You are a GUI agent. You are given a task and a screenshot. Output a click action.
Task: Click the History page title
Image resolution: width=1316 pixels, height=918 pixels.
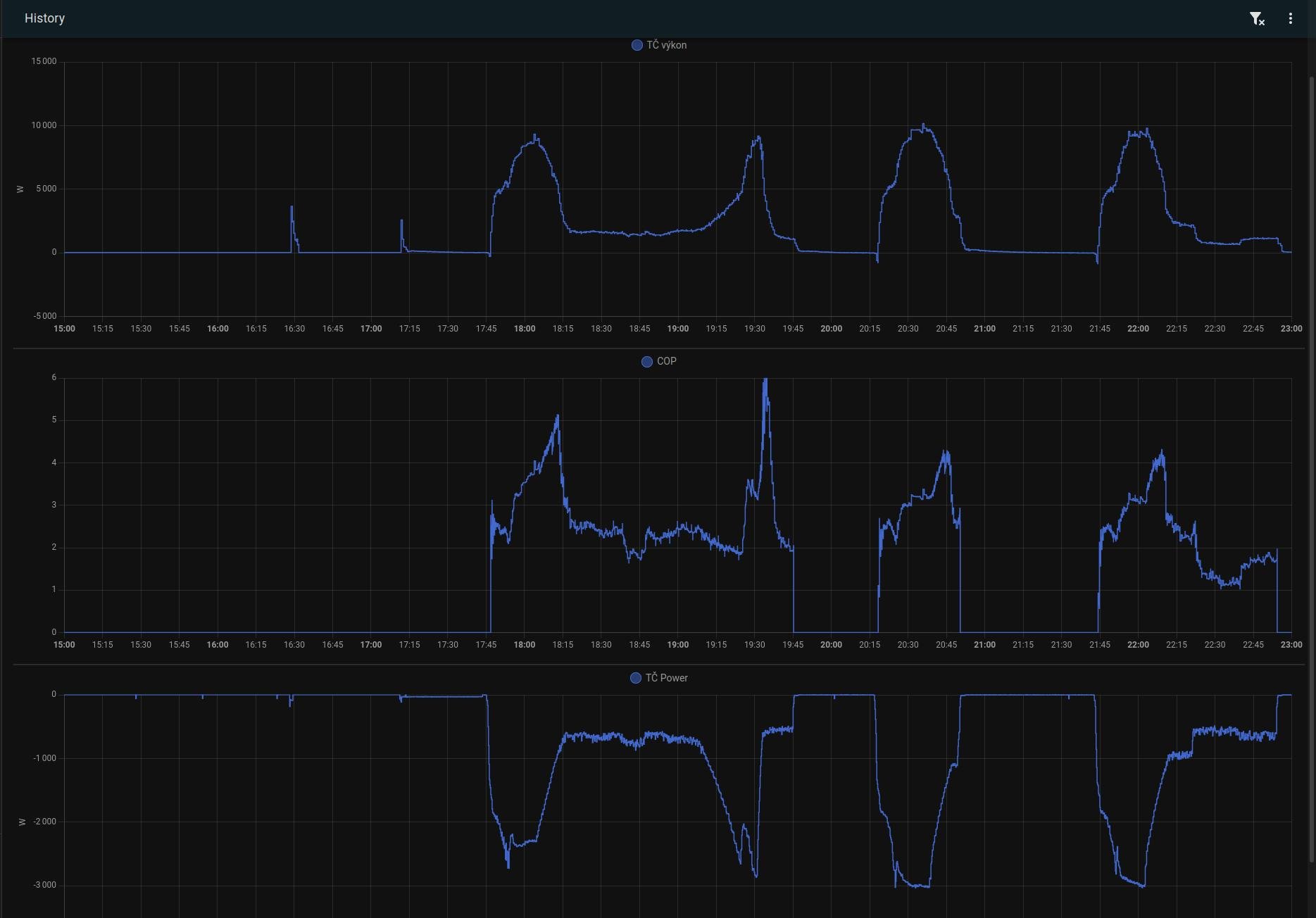pos(44,18)
